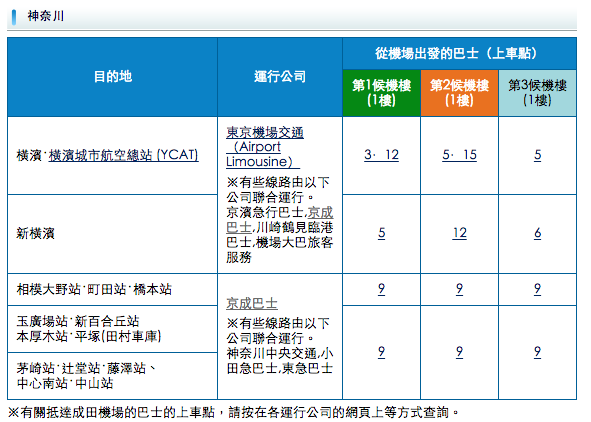Click the 玉廣場站·新百合丘站 destination cell
591x422 pixels.
[113, 329]
